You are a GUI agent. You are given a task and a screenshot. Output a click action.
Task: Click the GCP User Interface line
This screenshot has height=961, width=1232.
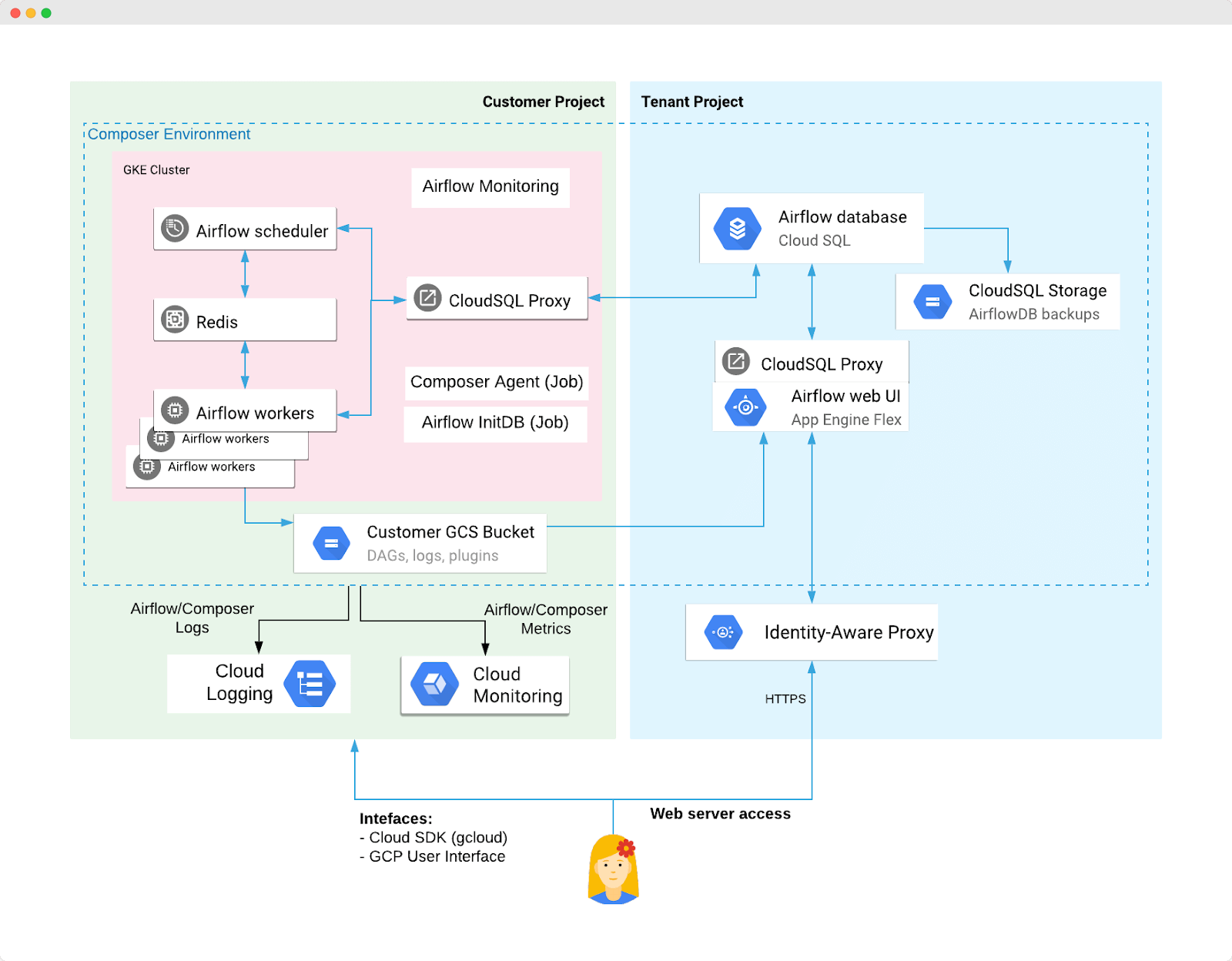[433, 856]
